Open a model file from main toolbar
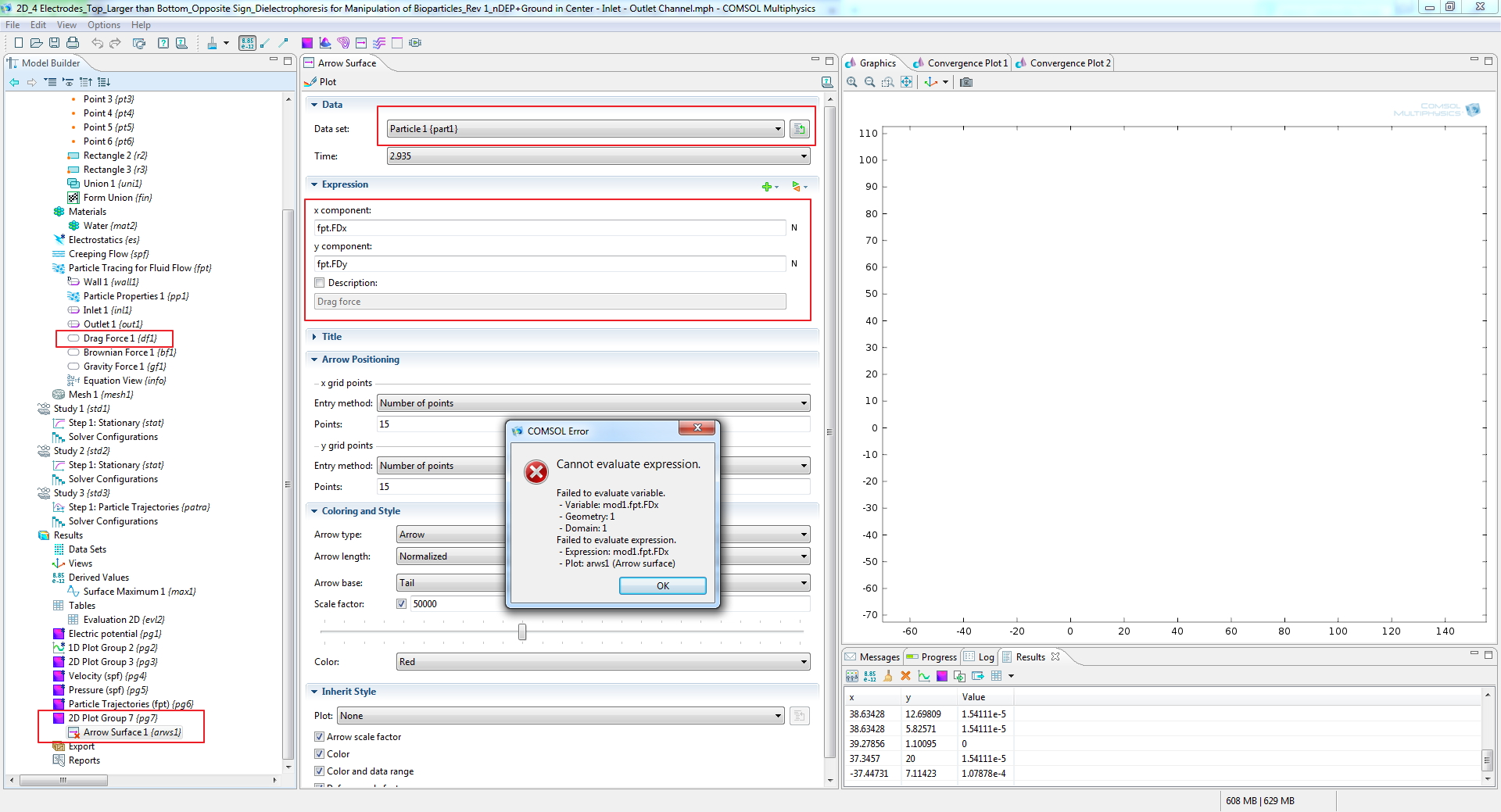The height and width of the screenshot is (812, 1501). 36,43
